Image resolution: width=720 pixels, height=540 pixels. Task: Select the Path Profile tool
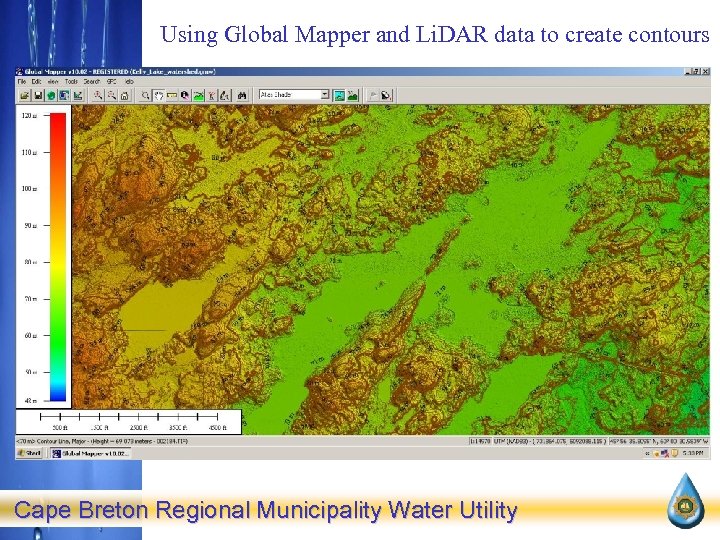click(x=198, y=96)
